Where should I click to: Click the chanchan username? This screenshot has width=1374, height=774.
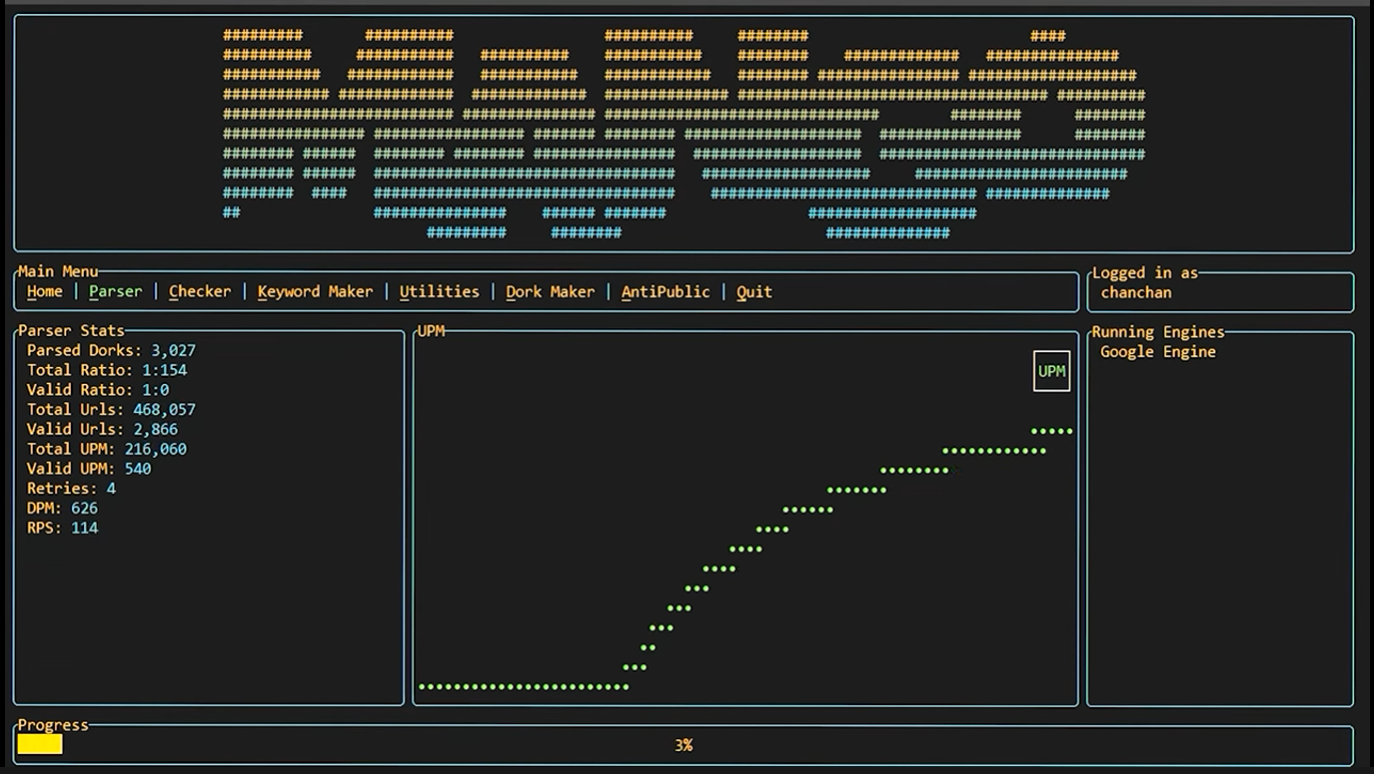pos(1136,293)
